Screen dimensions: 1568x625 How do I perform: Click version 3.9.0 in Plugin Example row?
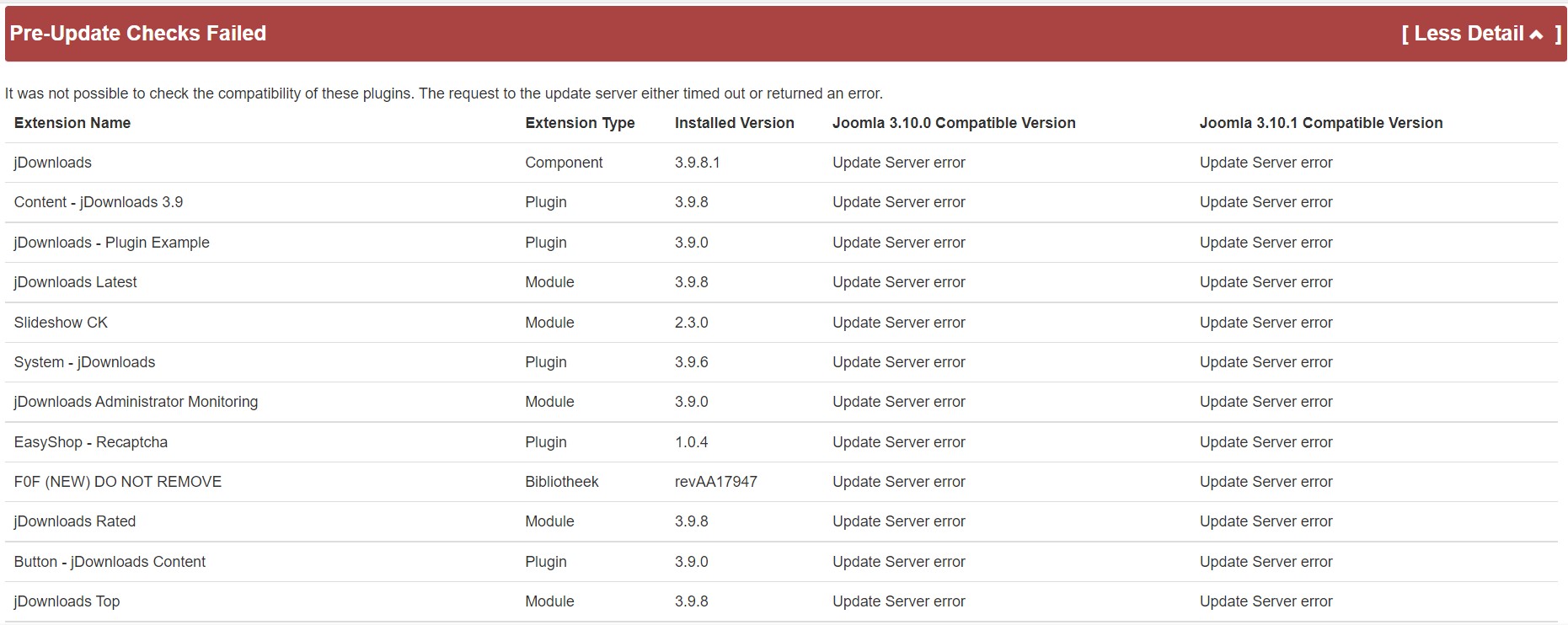692,243
